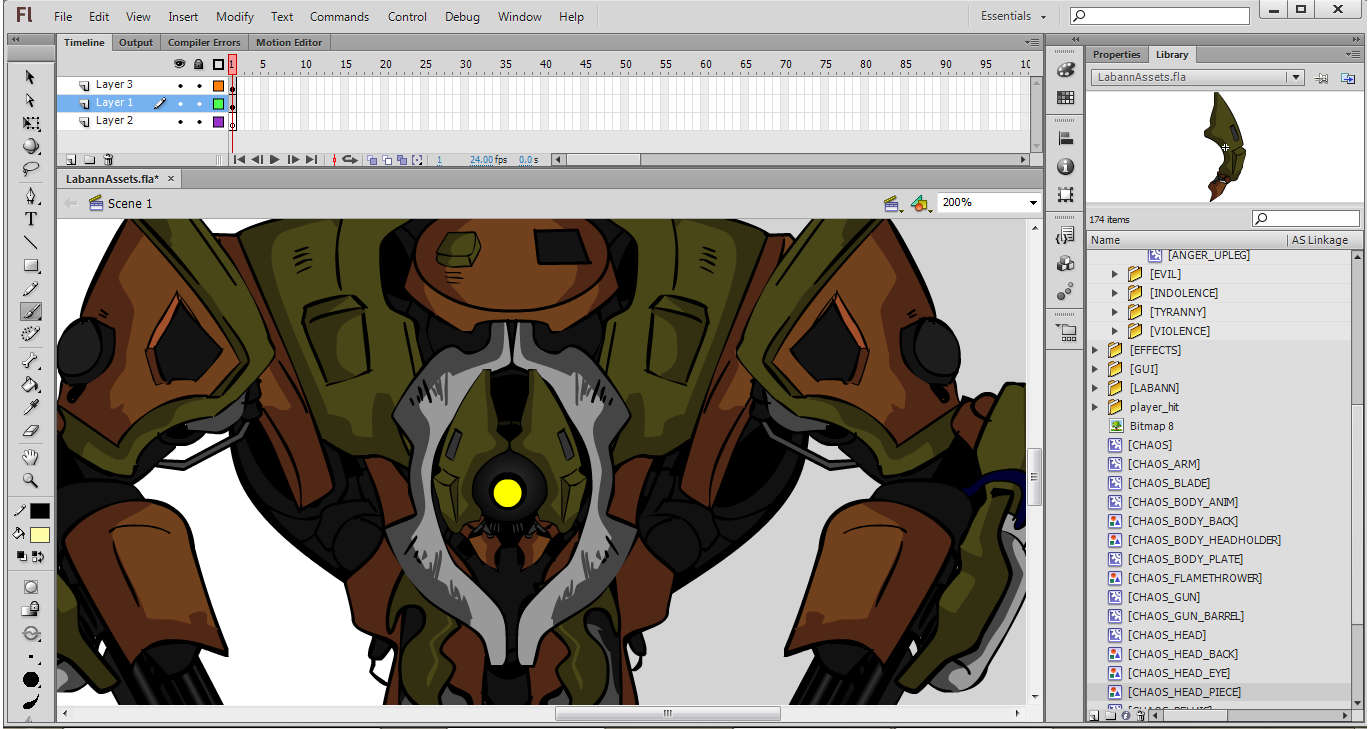Screen dimensions: 1369x729
Task: Click the New Layer icon
Action: pyautogui.click(x=71, y=160)
